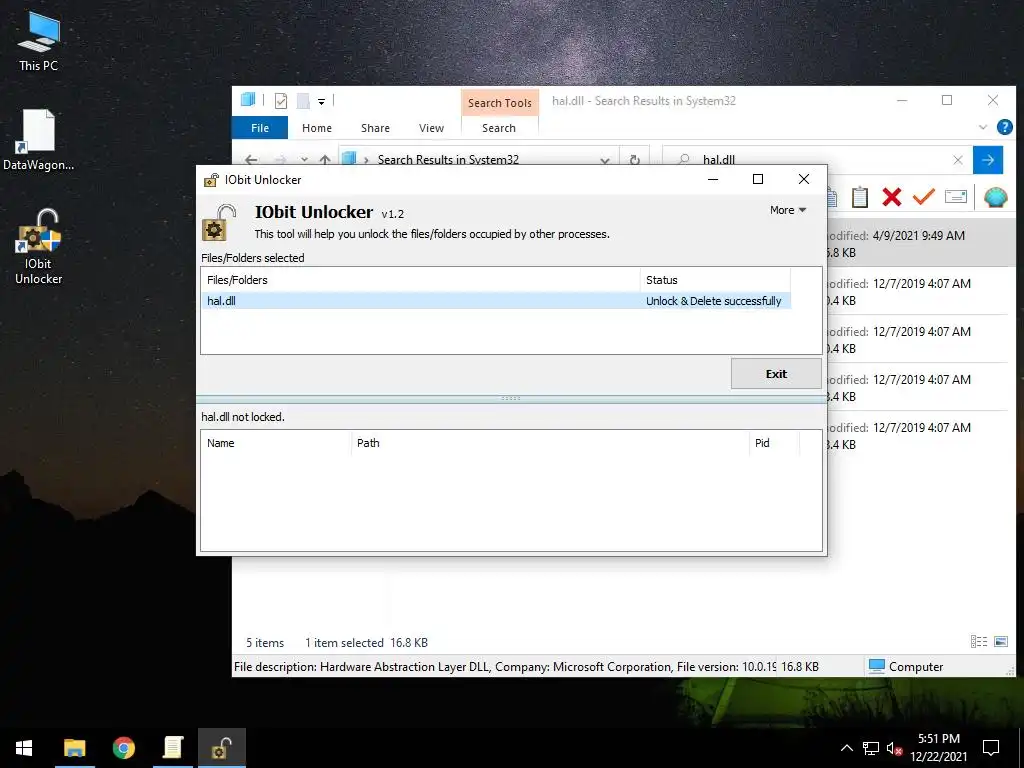Screen dimensions: 1024x768
Task: Select the IObit Unlocker desktop shortcut
Action: (39, 247)
